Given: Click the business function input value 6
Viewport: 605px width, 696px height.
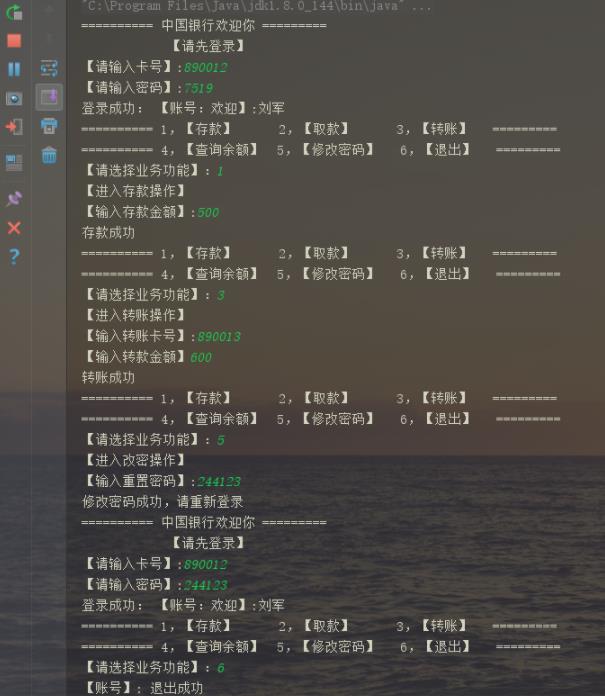Looking at the screenshot, I should [x=221, y=668].
